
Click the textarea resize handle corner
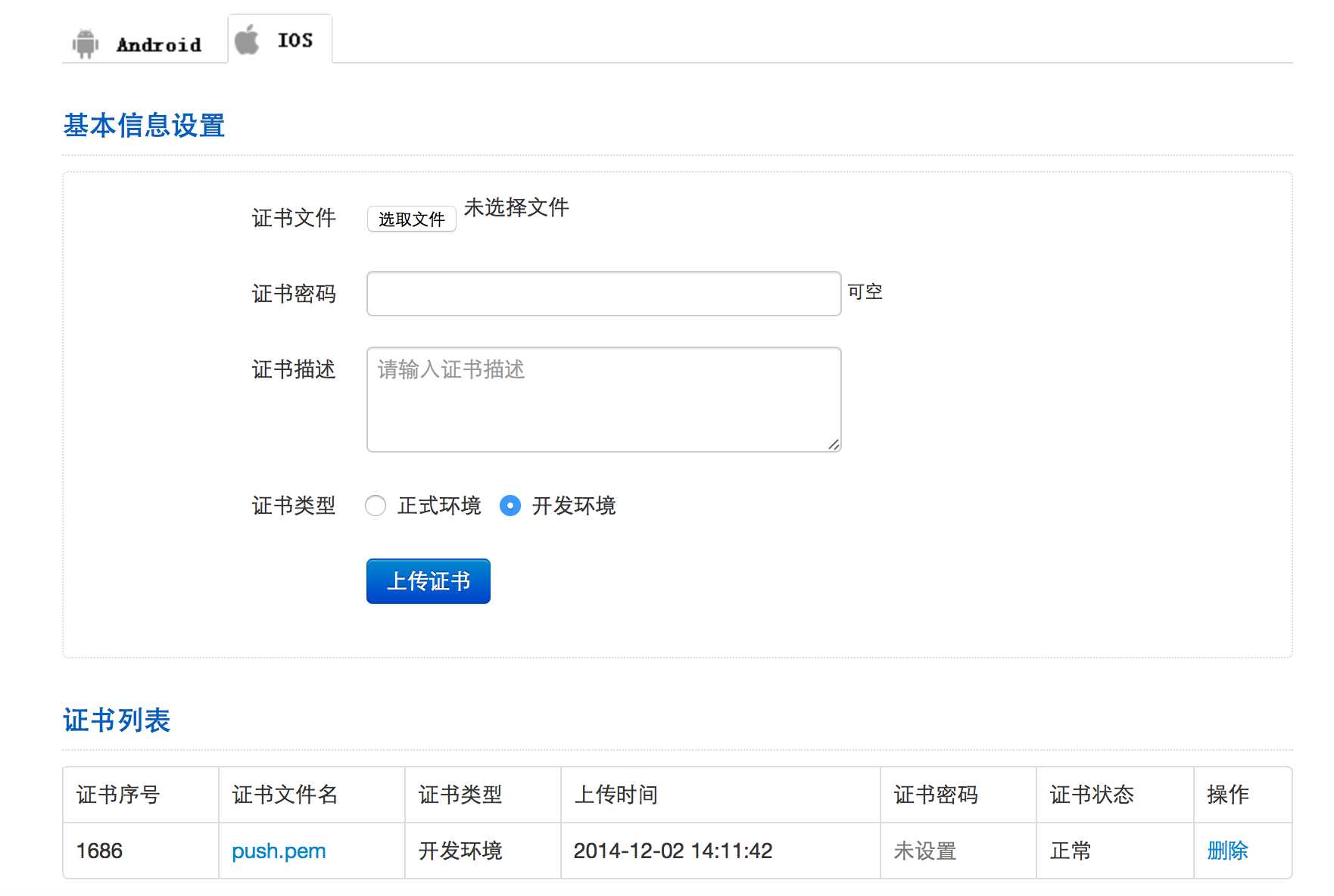834,445
